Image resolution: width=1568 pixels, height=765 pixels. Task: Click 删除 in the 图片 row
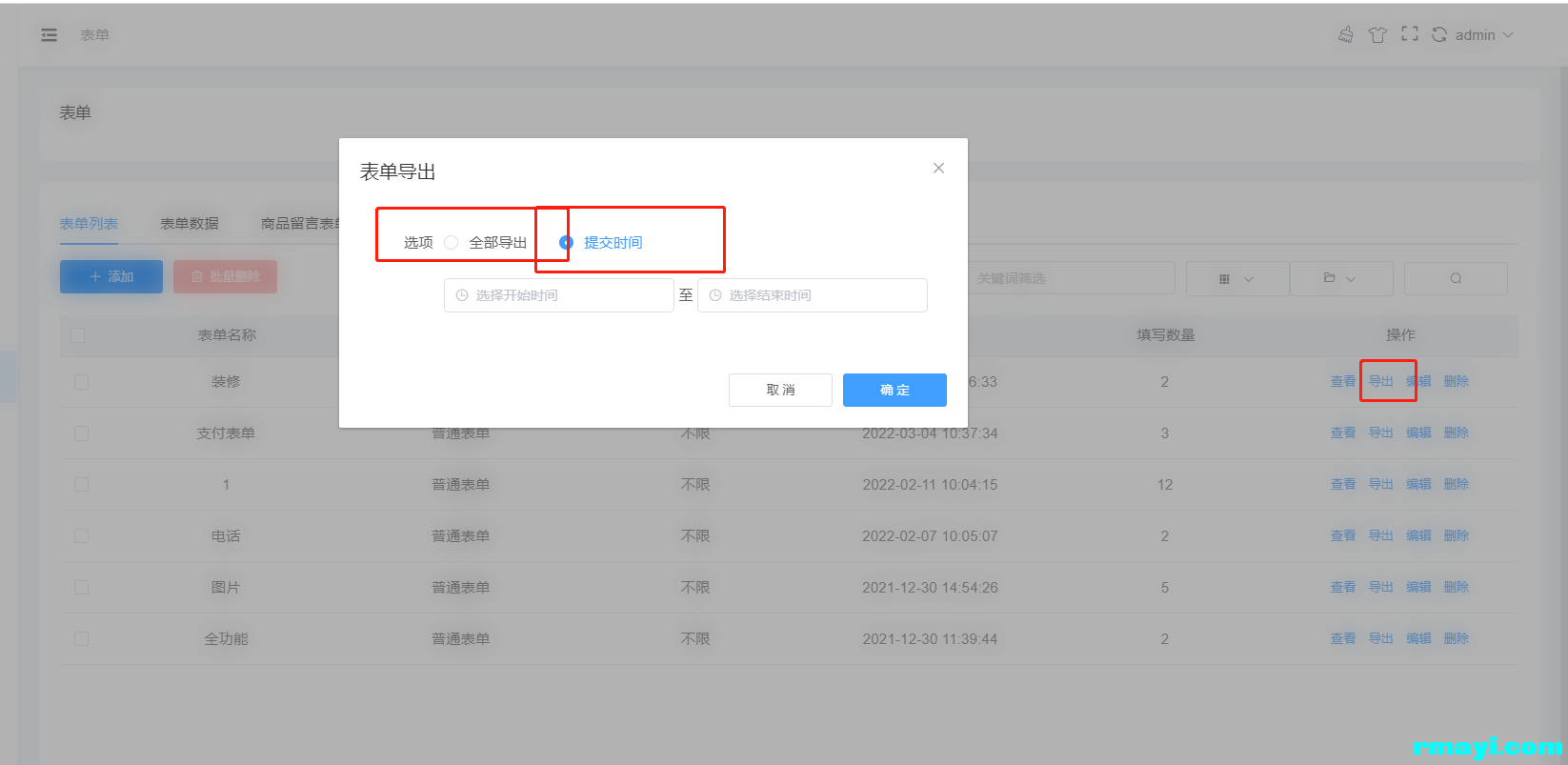[x=1457, y=587]
